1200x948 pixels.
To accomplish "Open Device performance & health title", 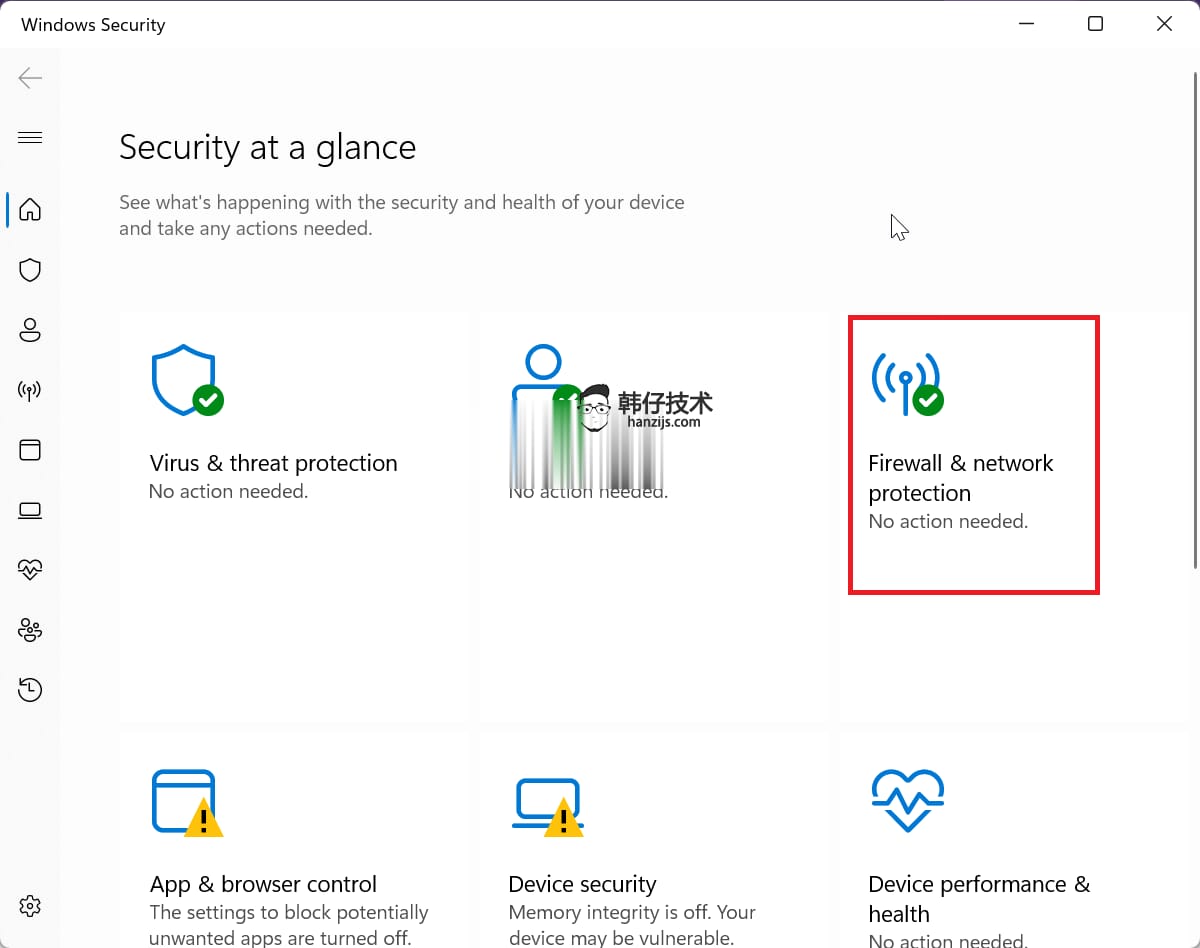I will [979, 899].
